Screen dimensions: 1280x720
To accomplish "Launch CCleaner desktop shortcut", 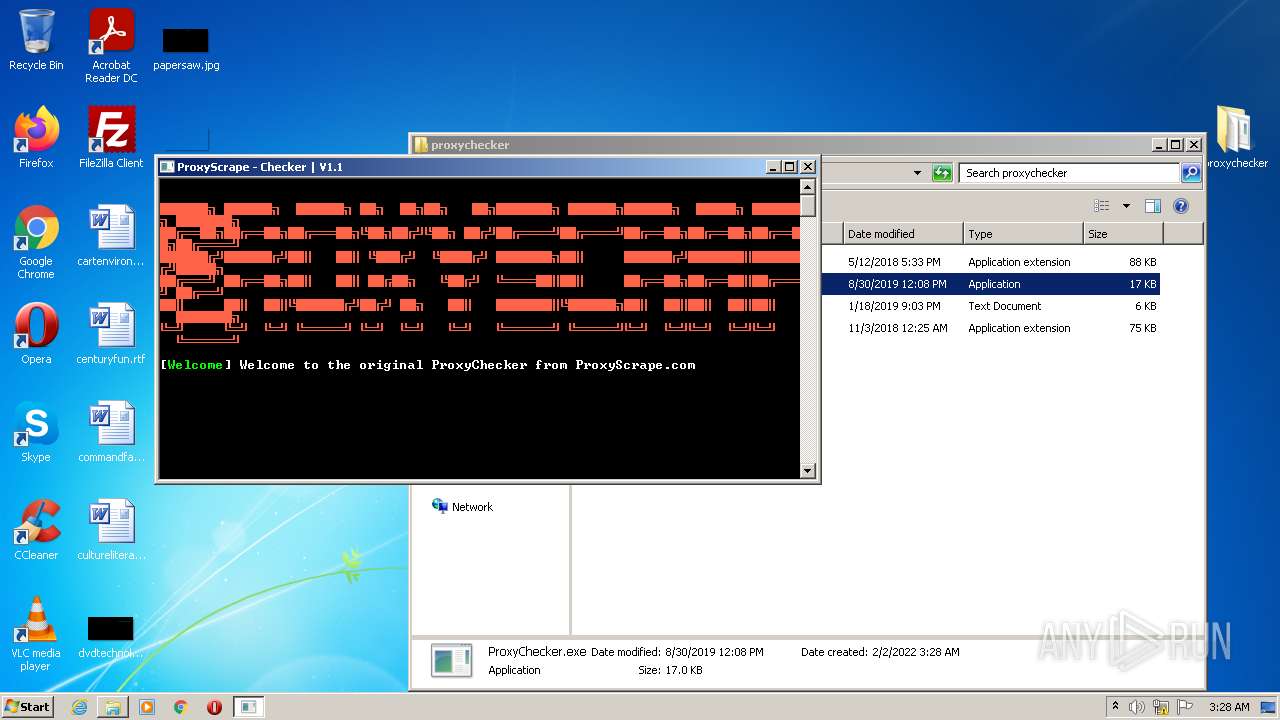I will (x=36, y=529).
